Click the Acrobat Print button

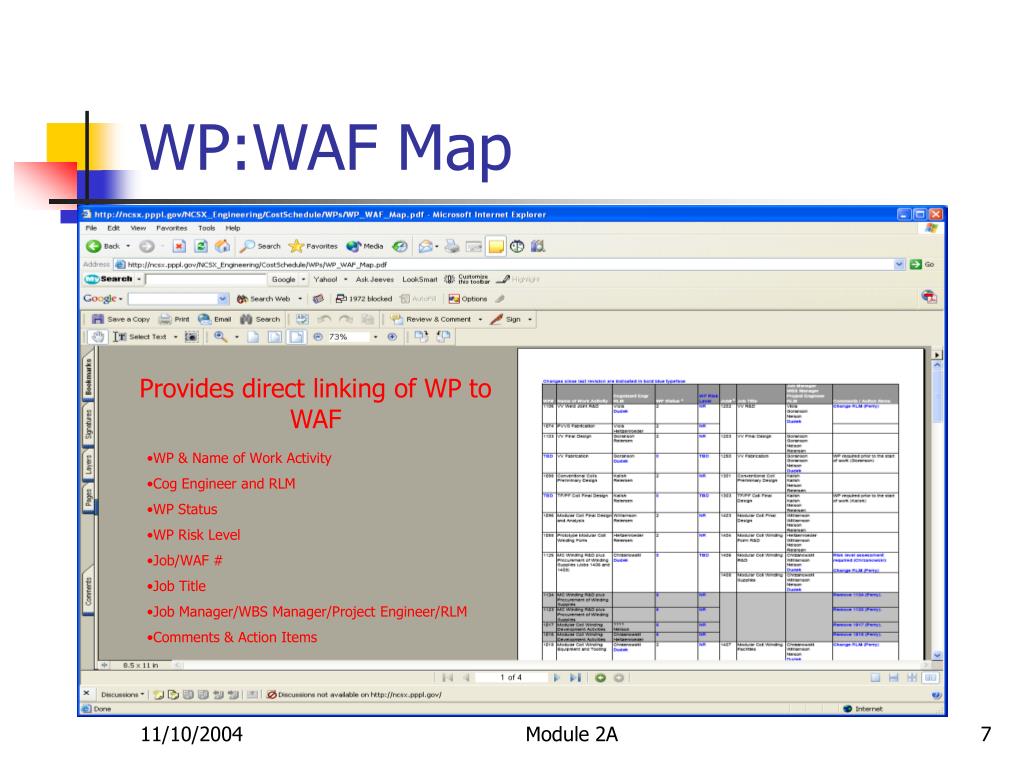point(174,319)
